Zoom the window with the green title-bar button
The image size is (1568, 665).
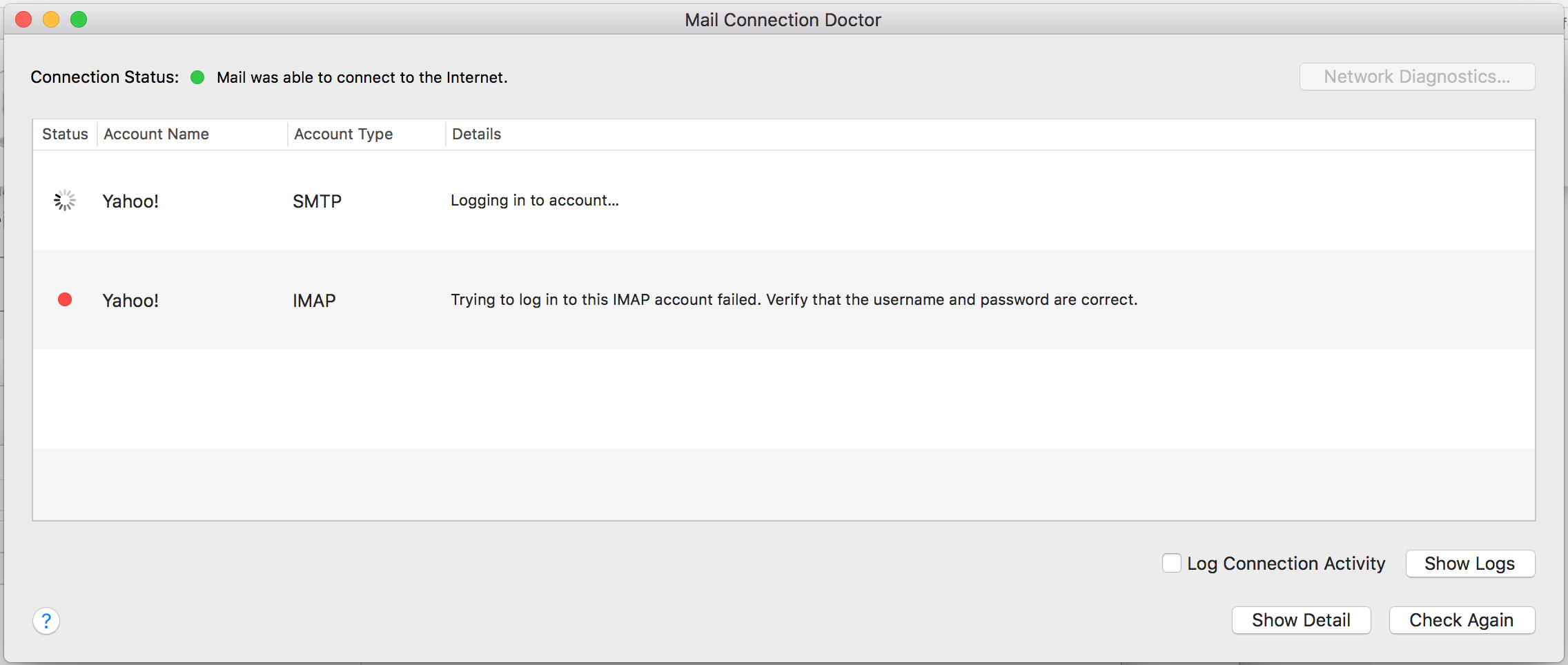click(x=79, y=19)
